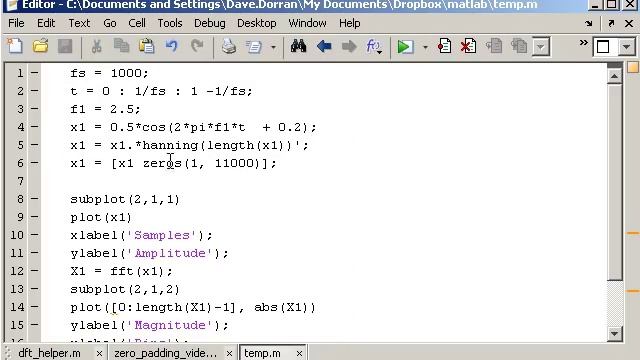640x360 pixels.
Task: Go back with the blue left arrow
Action: 324,46
